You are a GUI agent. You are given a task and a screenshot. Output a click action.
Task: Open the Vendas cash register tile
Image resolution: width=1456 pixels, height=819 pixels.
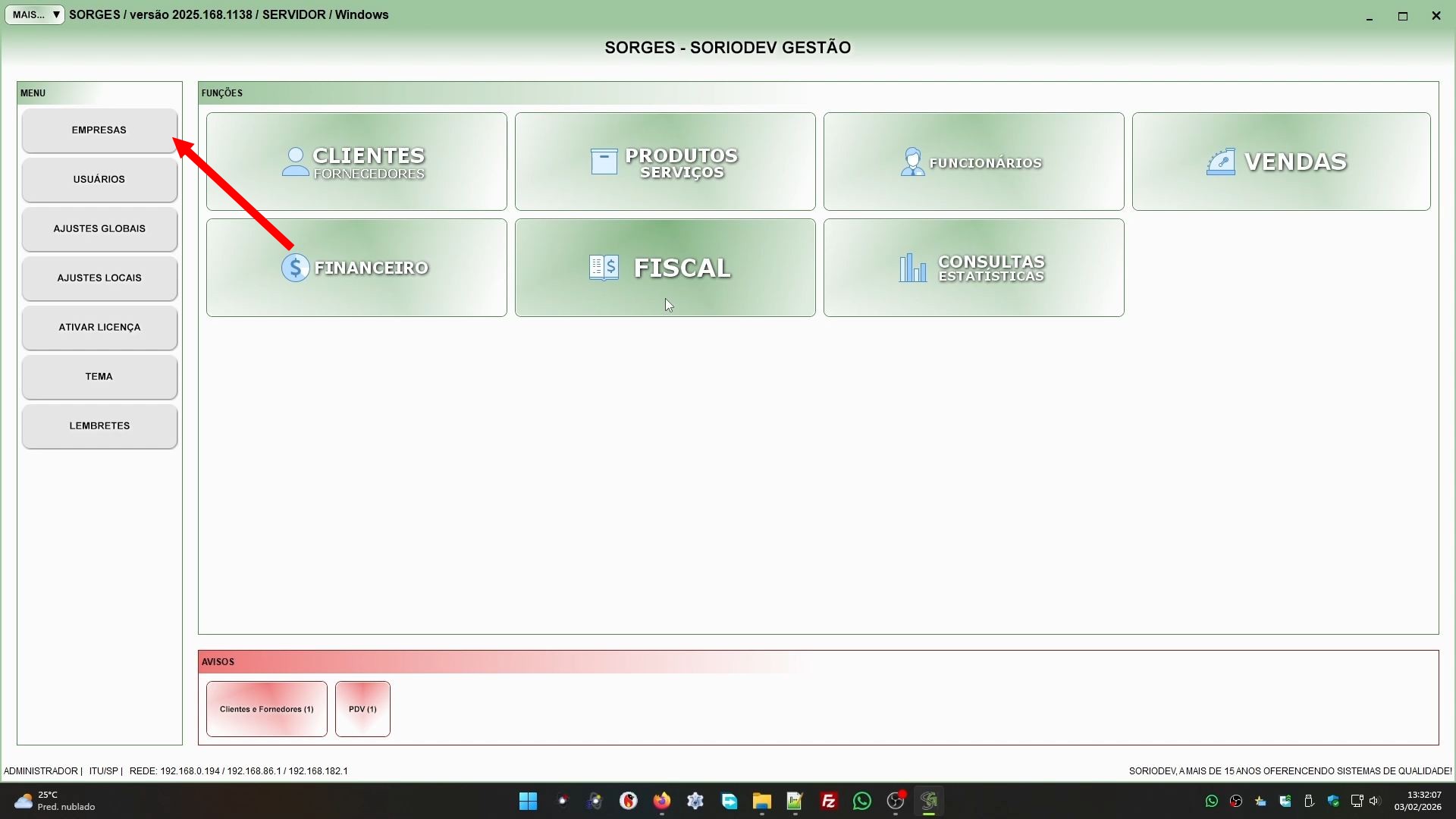(x=1281, y=162)
